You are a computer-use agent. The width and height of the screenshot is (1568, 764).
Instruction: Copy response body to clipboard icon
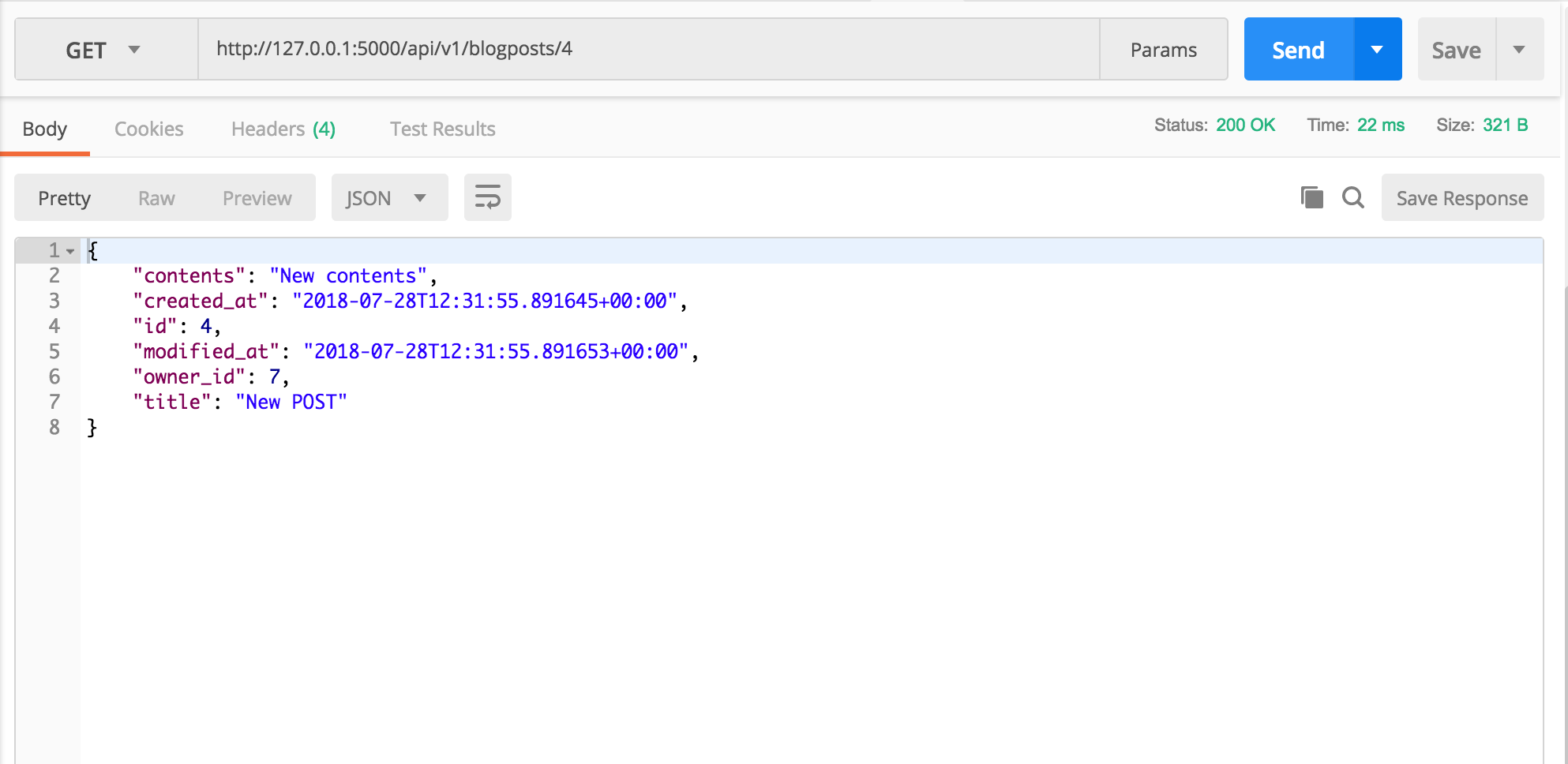1311,197
